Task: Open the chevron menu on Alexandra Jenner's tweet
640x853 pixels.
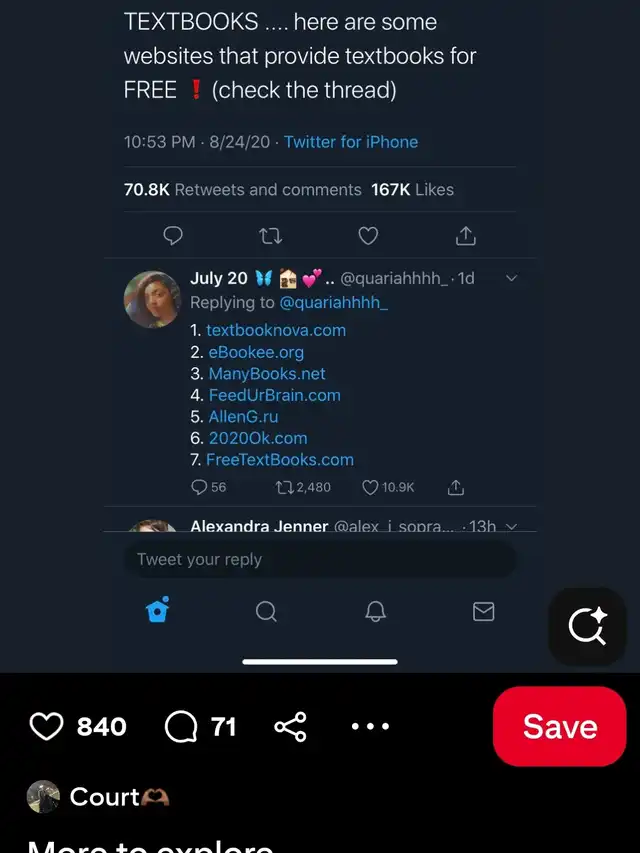Action: [x=511, y=526]
